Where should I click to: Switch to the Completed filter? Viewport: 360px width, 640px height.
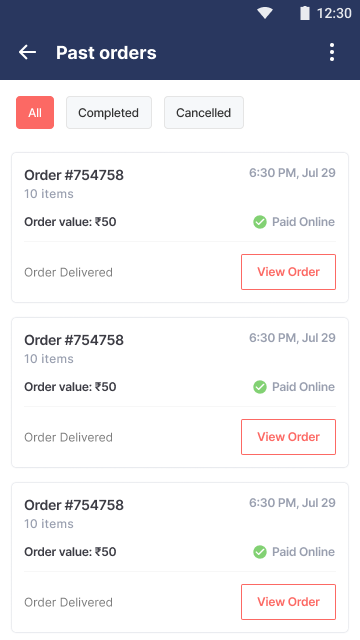coord(109,113)
